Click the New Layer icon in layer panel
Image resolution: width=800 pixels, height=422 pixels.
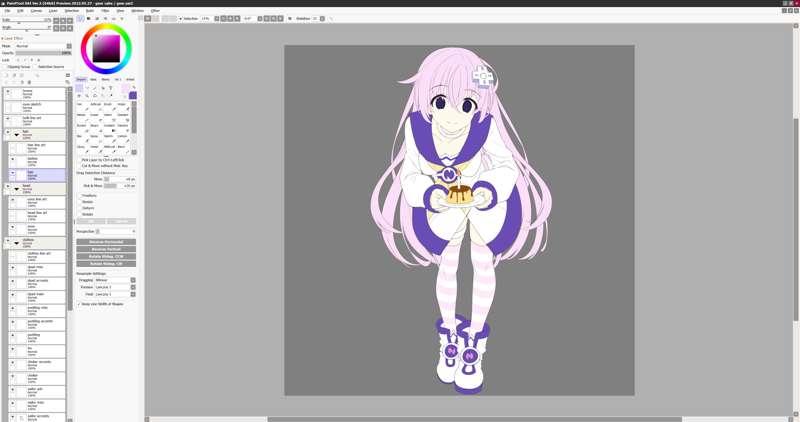[x=7, y=76]
